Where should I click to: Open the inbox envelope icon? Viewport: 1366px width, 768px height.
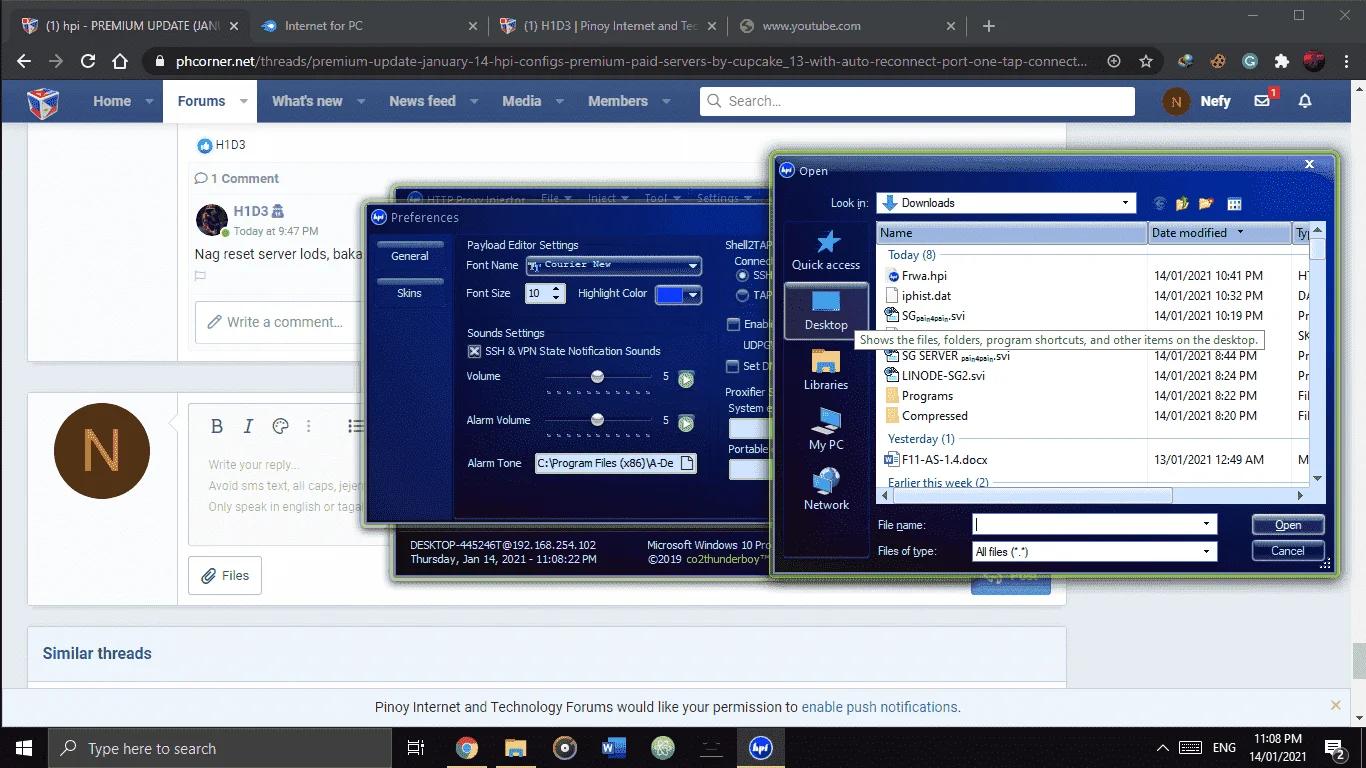(1263, 101)
